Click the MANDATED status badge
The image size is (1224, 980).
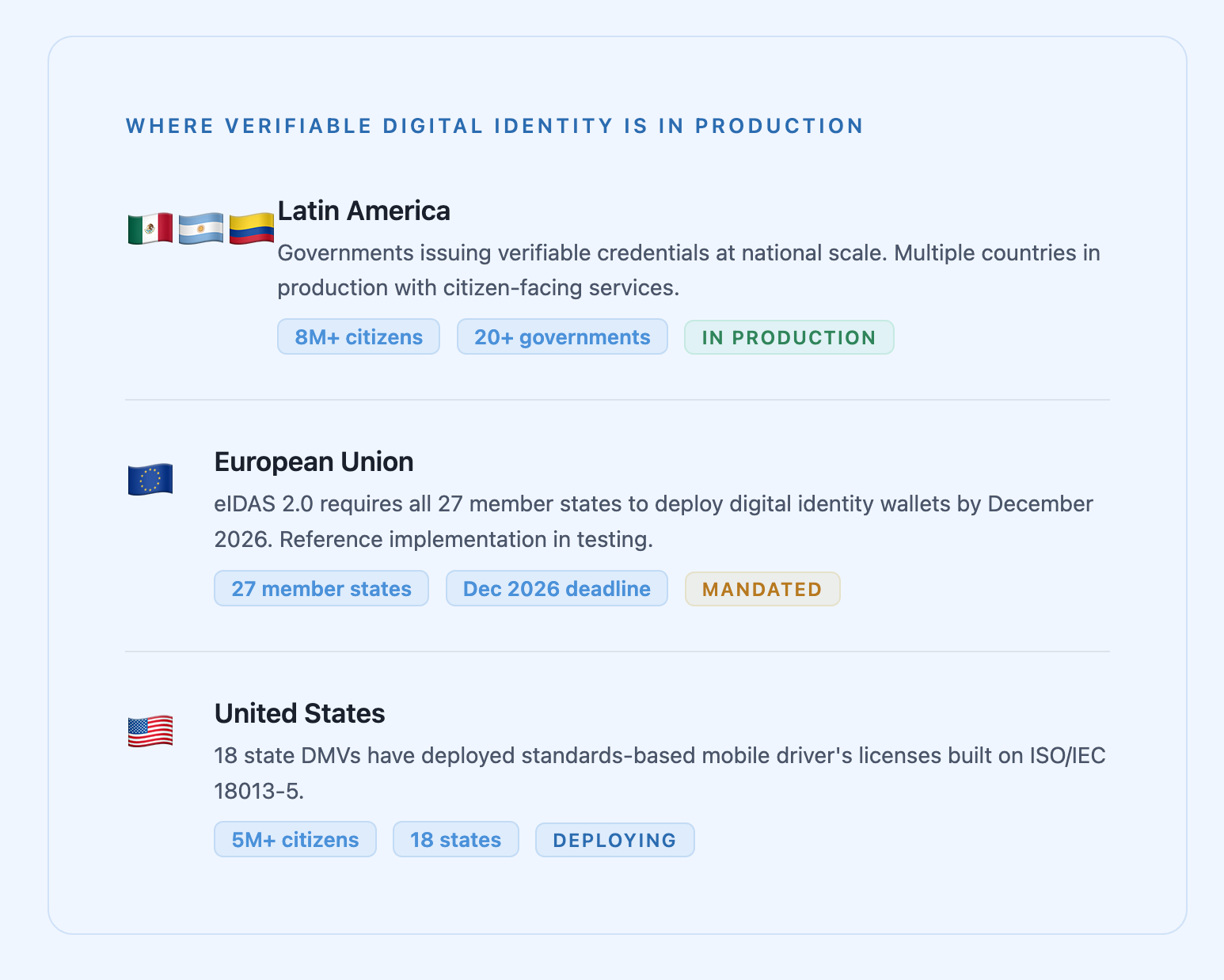[x=762, y=590]
